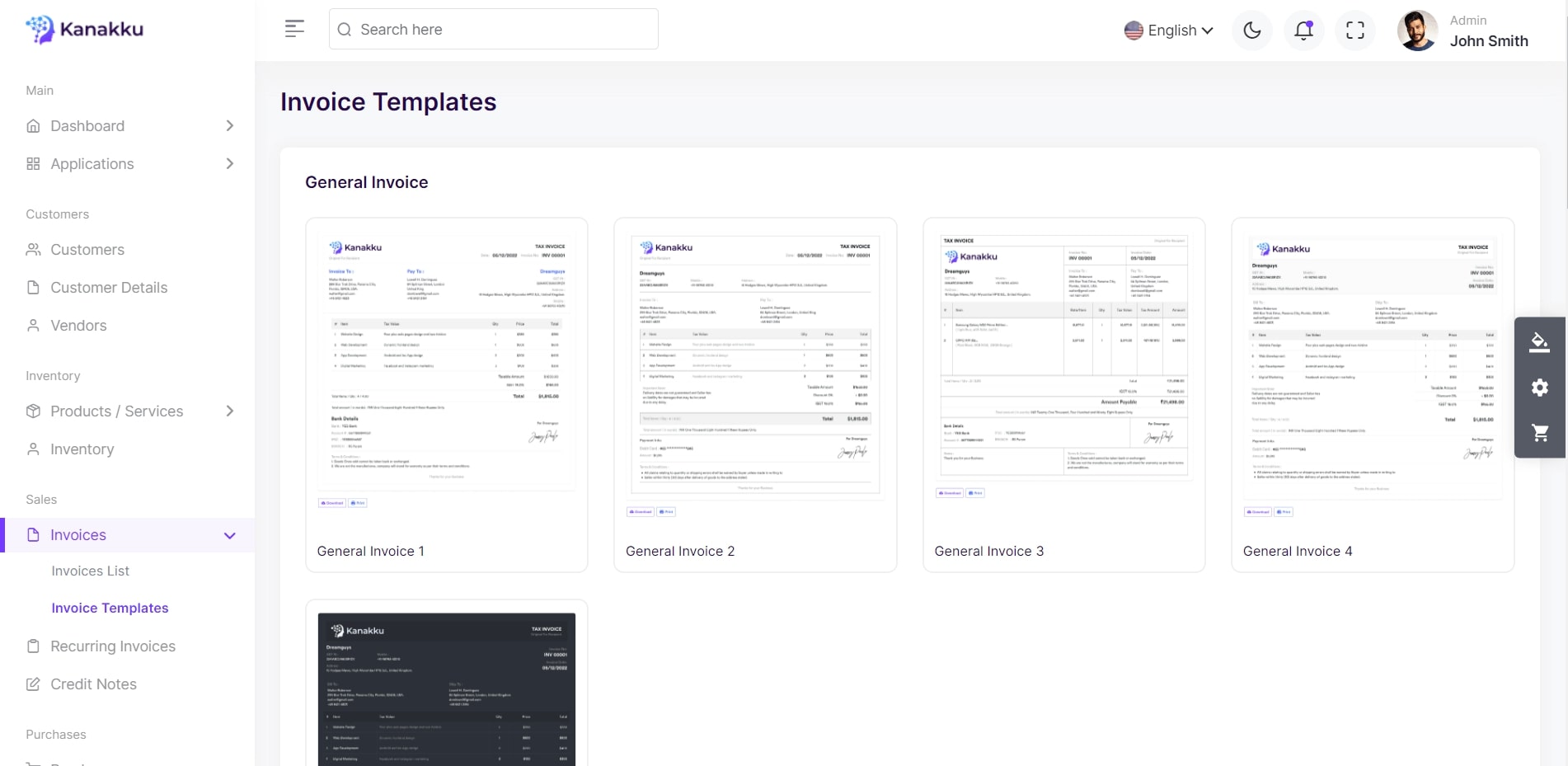The height and width of the screenshot is (766, 1568).
Task: Open Customers from the sidebar
Action: coord(87,249)
